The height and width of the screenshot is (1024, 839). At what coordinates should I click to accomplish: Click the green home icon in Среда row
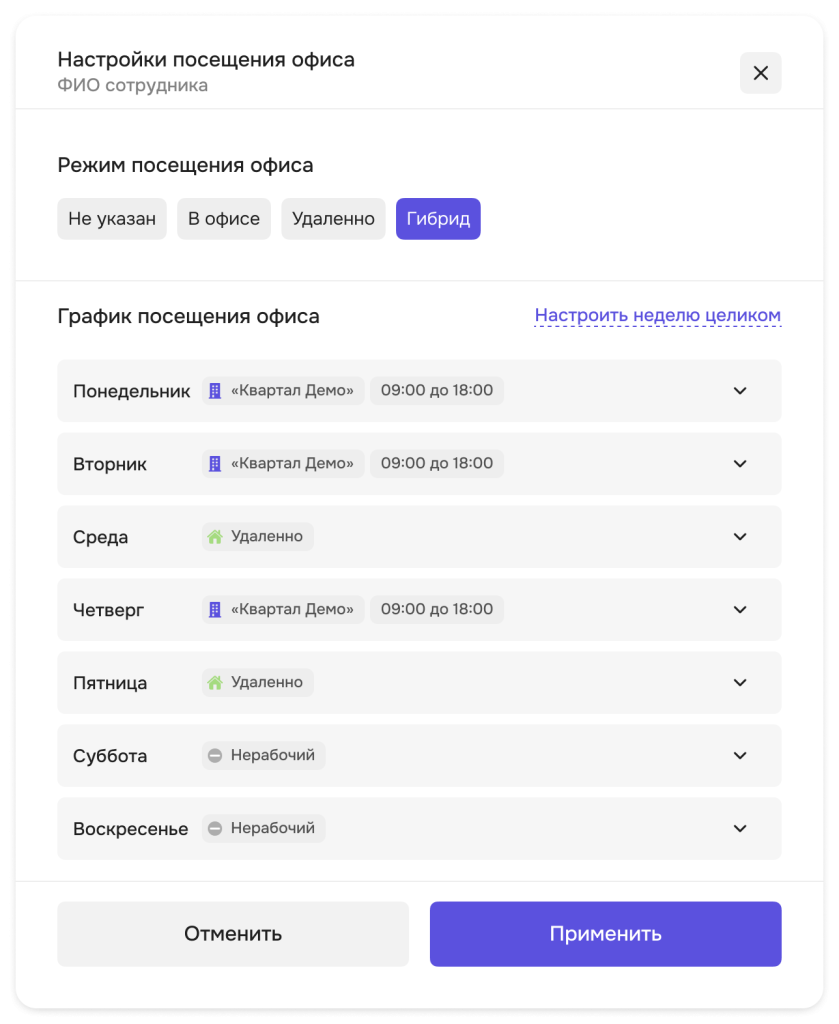[x=215, y=537]
